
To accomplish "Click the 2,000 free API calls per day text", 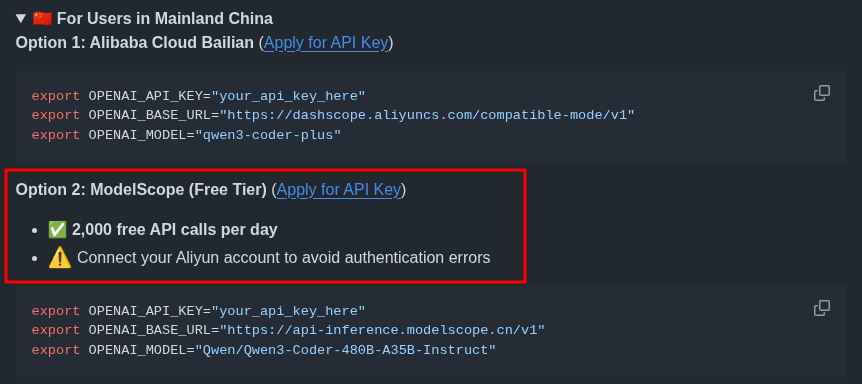I will 175,230.
